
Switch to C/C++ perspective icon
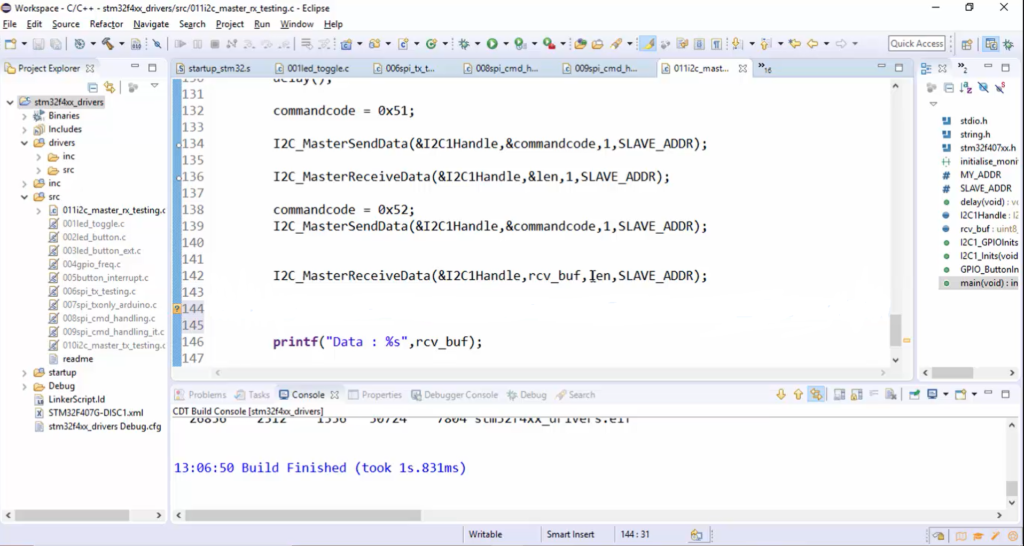991,44
